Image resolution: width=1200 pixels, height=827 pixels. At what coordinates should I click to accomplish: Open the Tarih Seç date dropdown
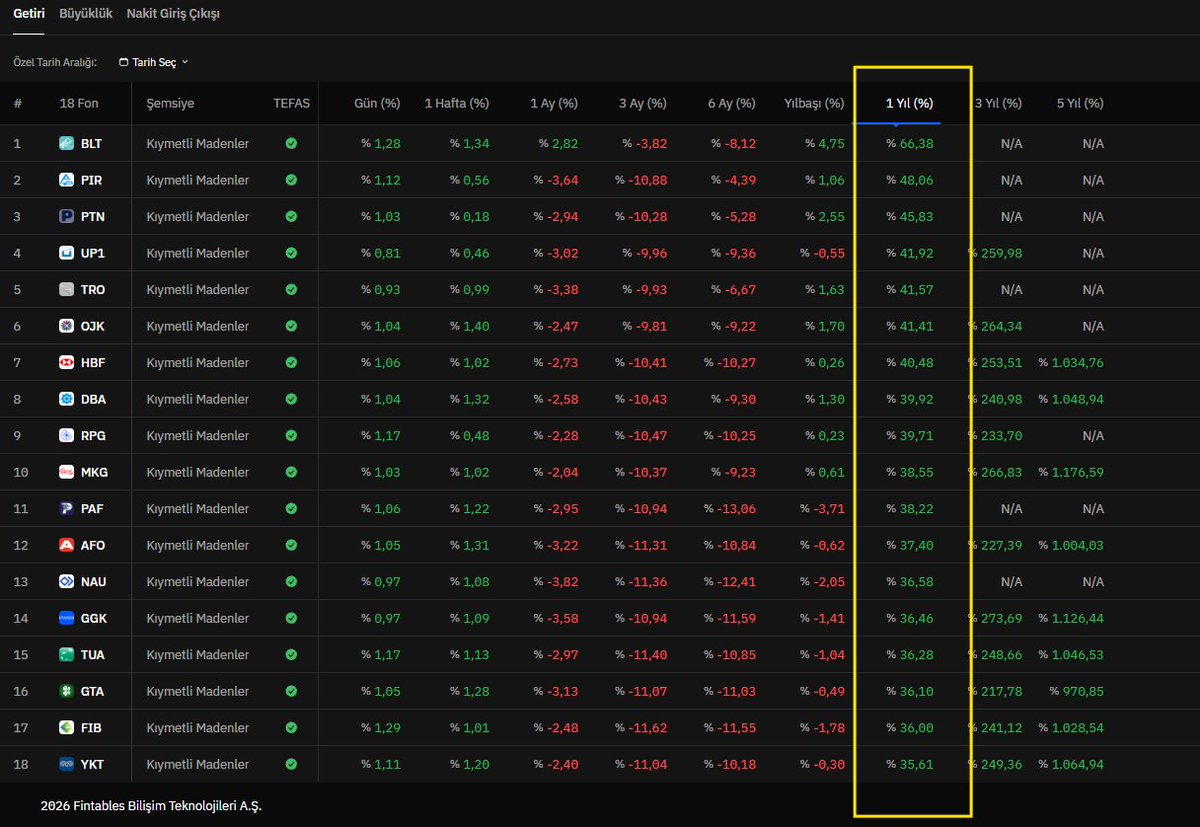(153, 62)
